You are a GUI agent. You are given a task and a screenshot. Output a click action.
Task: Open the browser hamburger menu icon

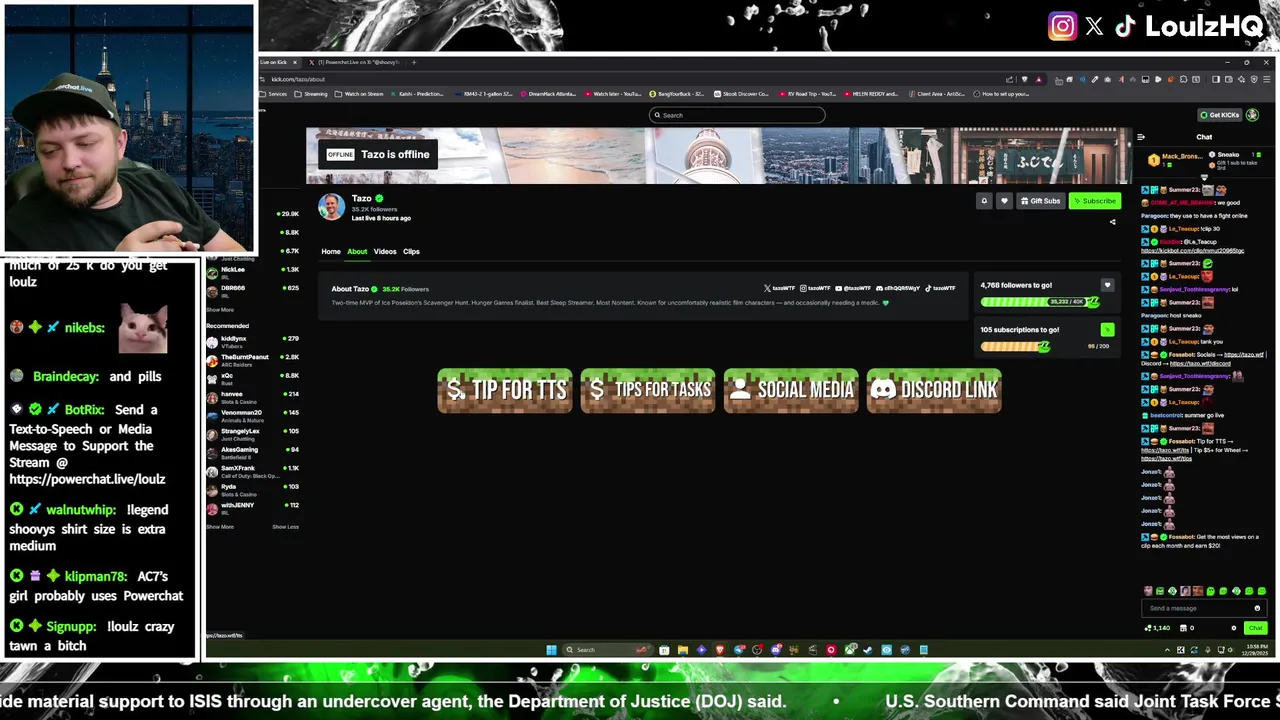pos(1266,80)
